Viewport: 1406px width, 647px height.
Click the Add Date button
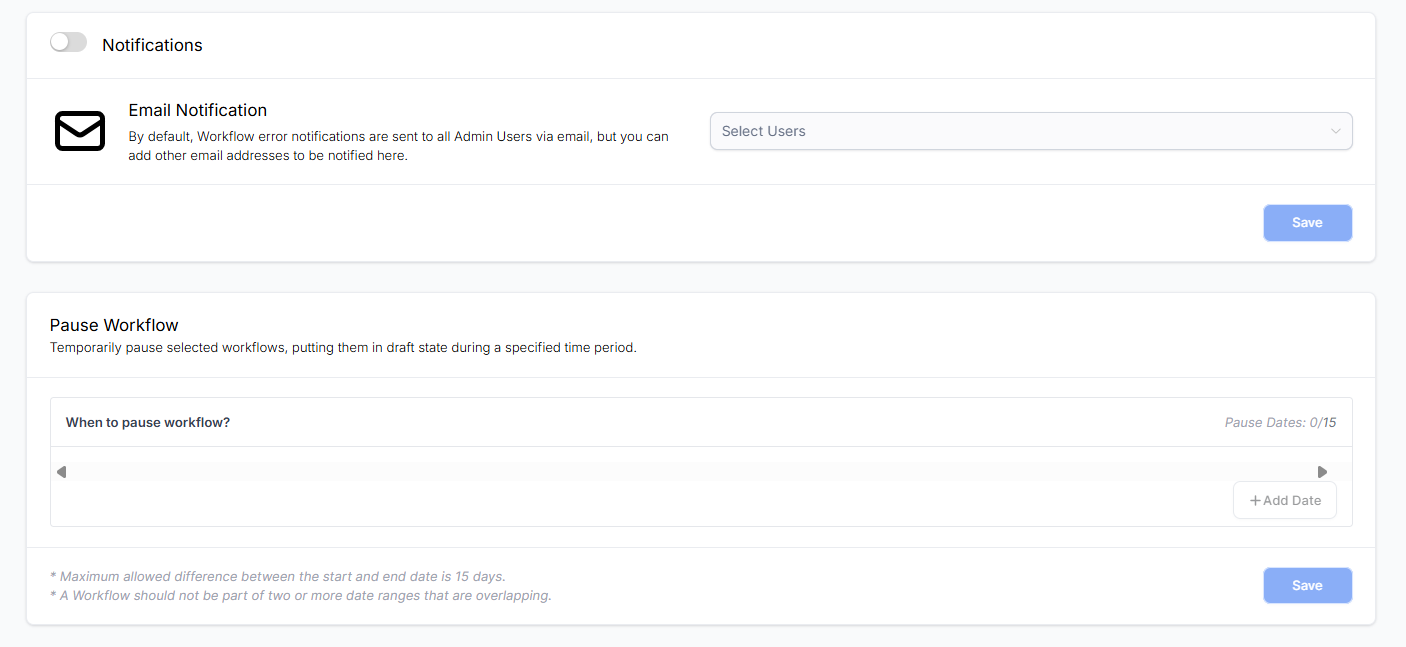click(x=1284, y=500)
